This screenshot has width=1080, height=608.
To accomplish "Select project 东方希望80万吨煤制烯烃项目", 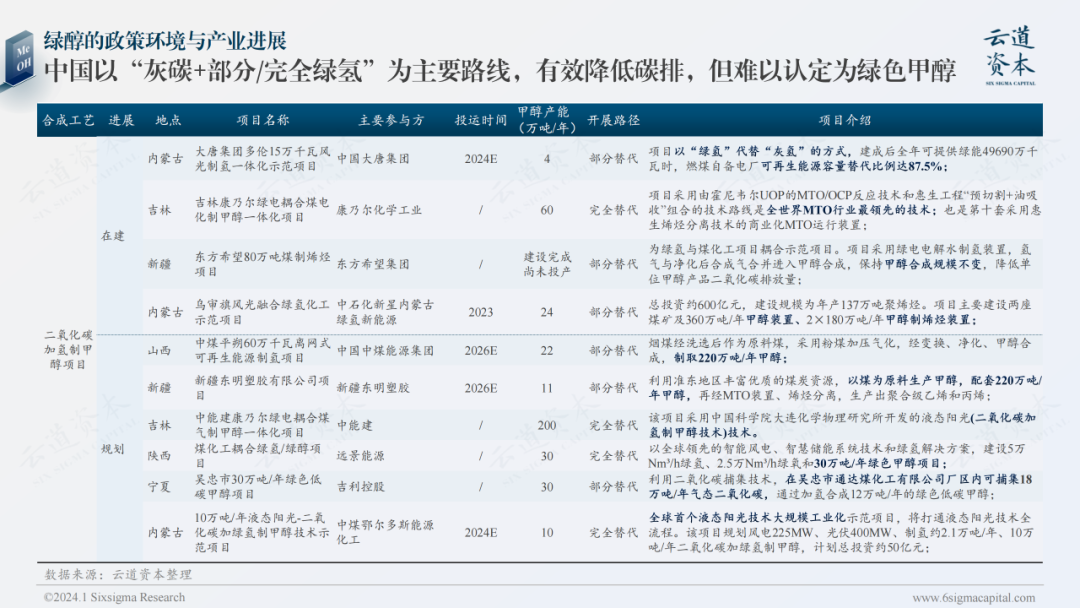I will tap(262, 264).
